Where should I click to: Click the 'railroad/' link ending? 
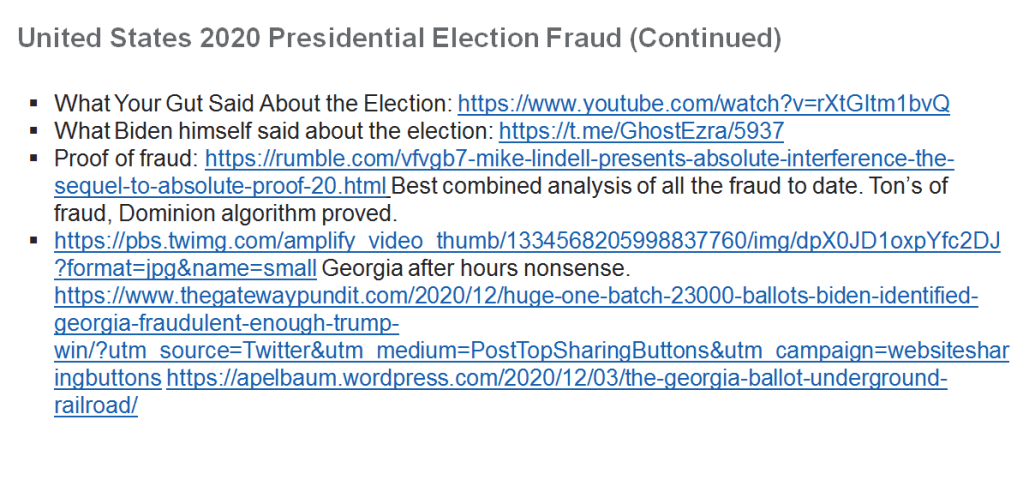(x=95, y=407)
